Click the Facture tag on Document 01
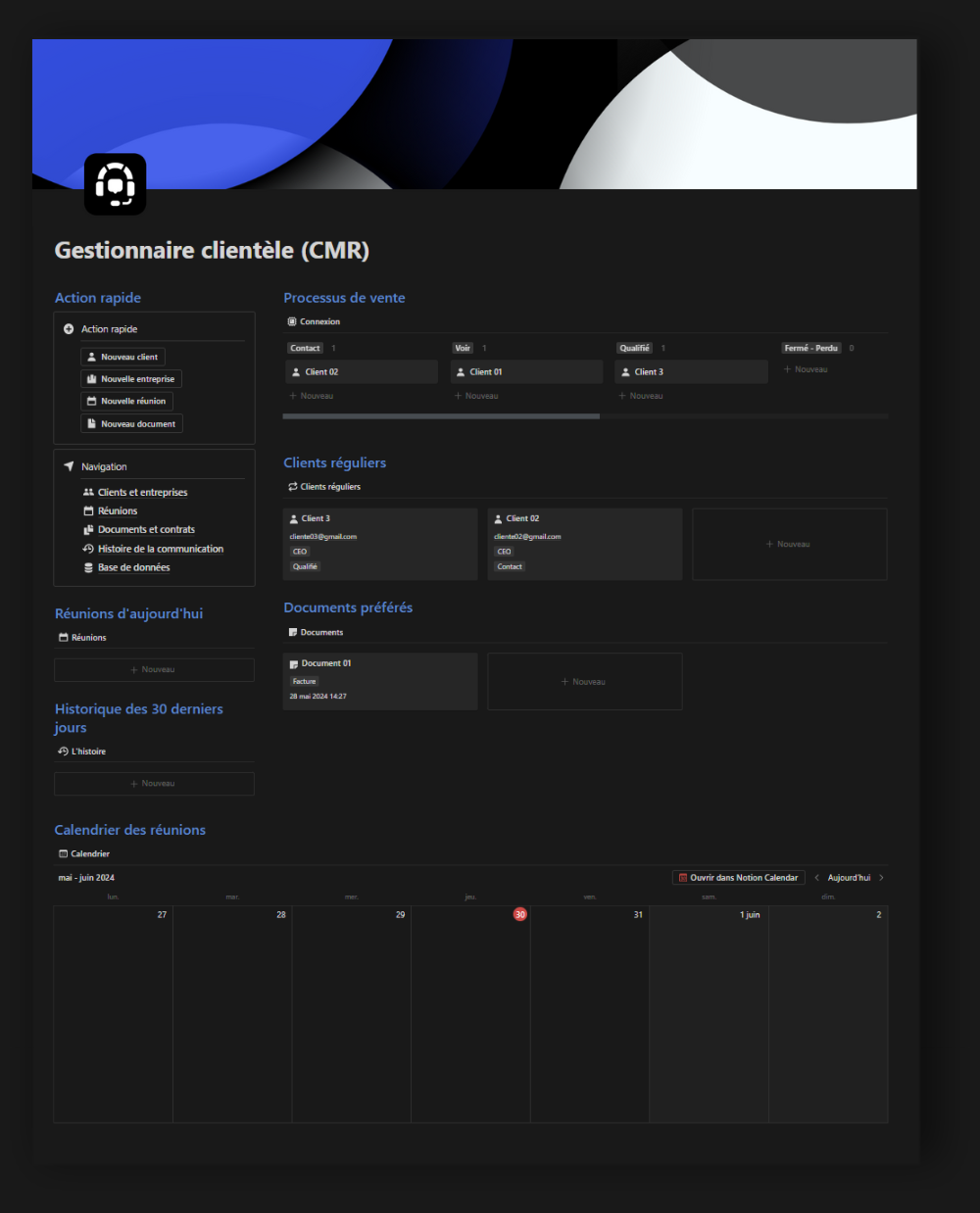This screenshot has width=980, height=1213. 305,681
